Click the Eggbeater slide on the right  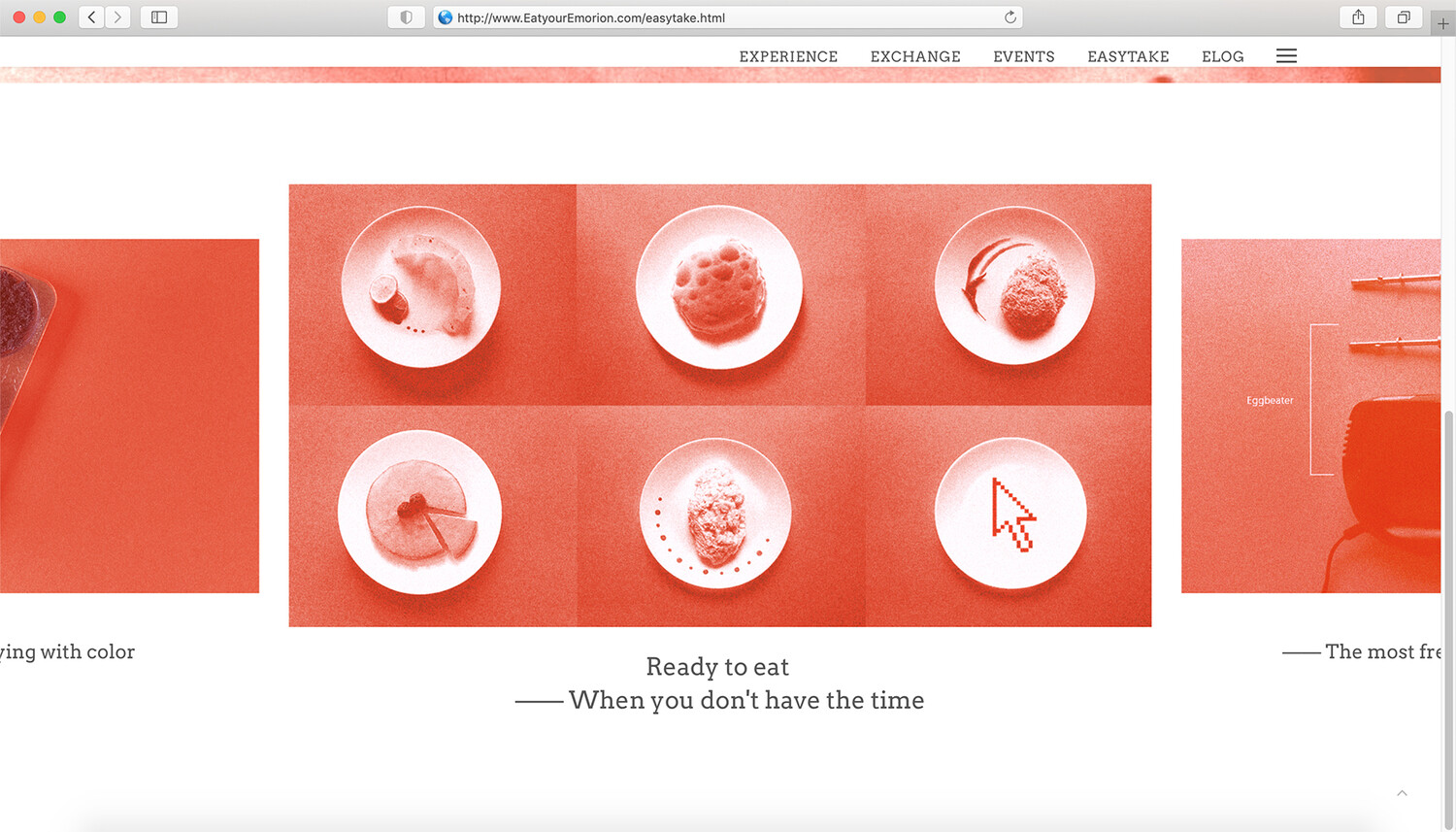coord(1310,416)
